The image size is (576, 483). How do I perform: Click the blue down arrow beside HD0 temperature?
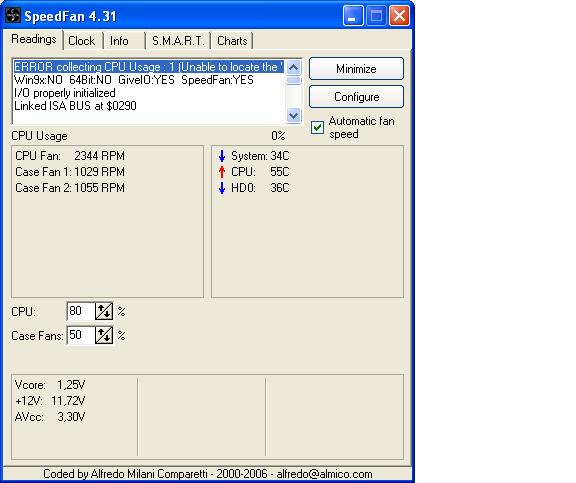(222, 188)
